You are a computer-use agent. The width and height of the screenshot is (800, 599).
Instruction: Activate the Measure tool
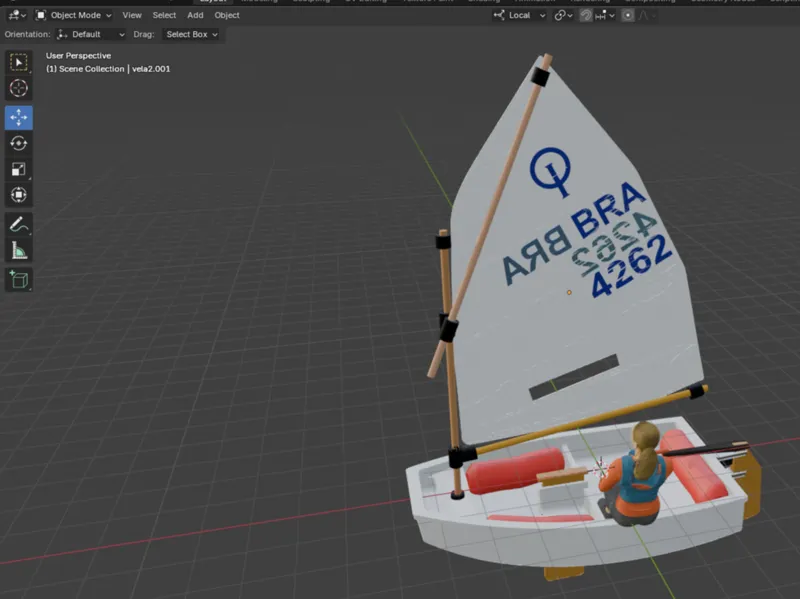19,250
